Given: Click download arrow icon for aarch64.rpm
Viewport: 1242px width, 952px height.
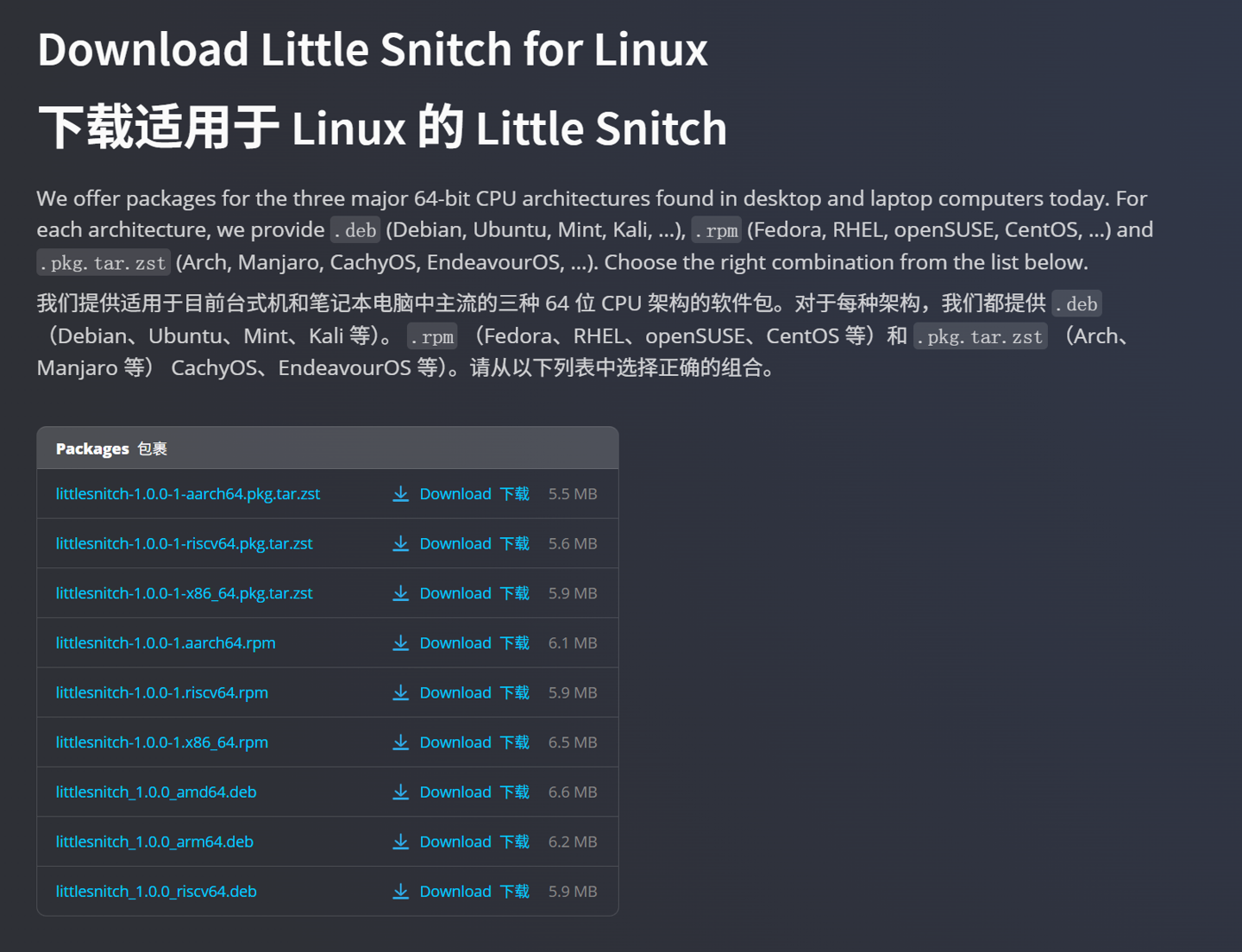Looking at the screenshot, I should point(400,643).
